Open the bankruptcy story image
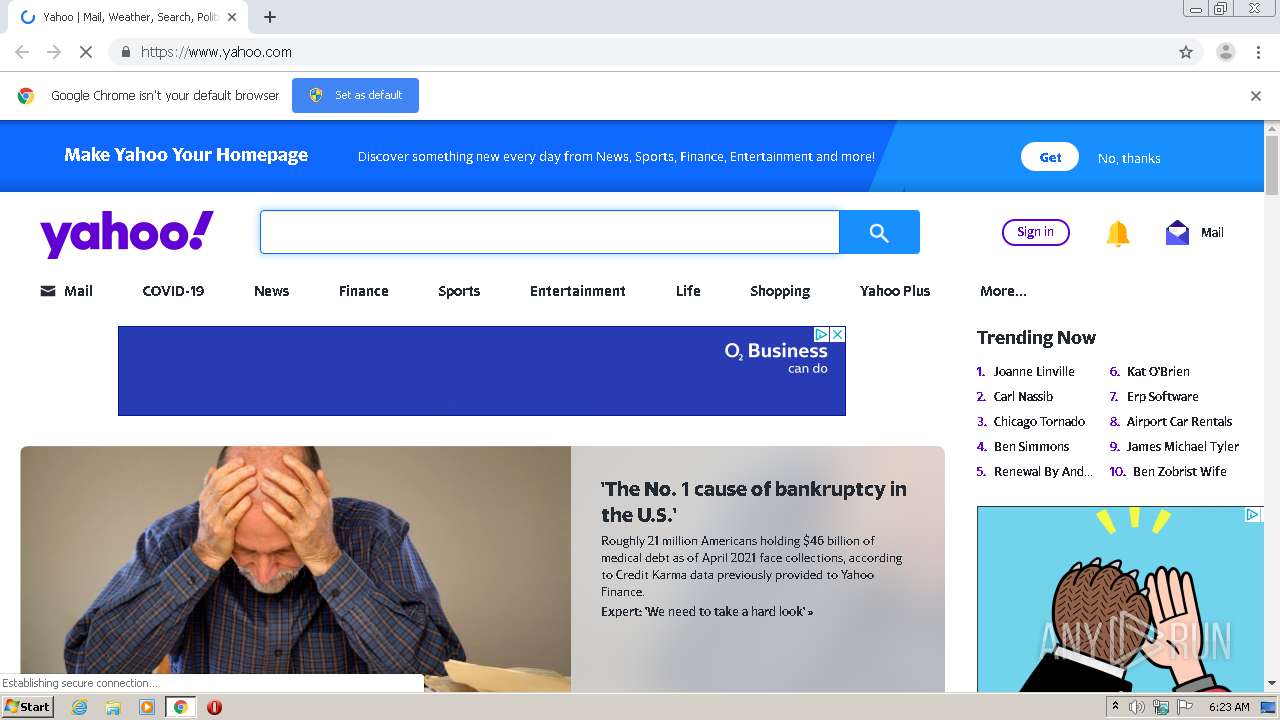The width and height of the screenshot is (1280, 720). click(296, 569)
